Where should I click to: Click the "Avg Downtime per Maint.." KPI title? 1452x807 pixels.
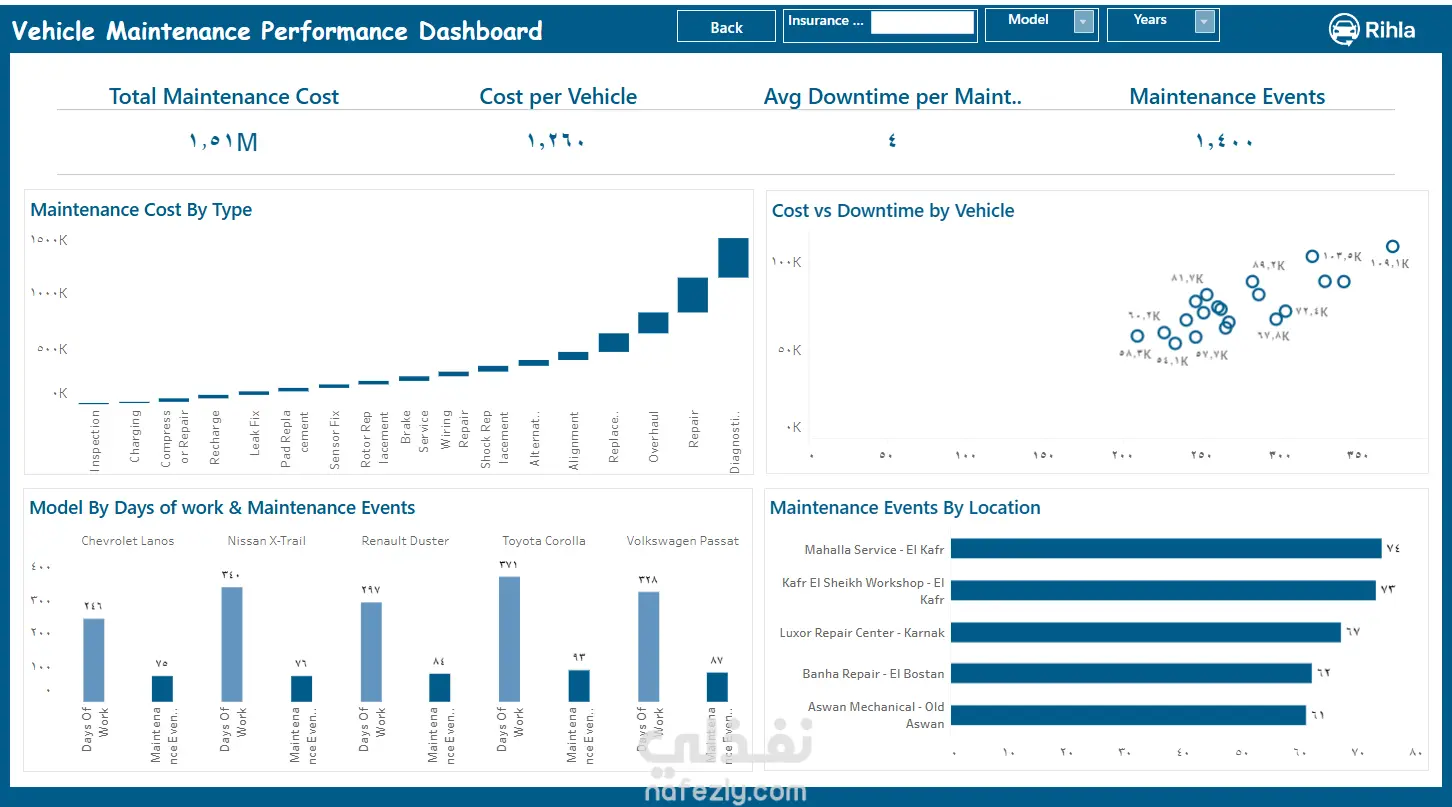click(x=893, y=97)
